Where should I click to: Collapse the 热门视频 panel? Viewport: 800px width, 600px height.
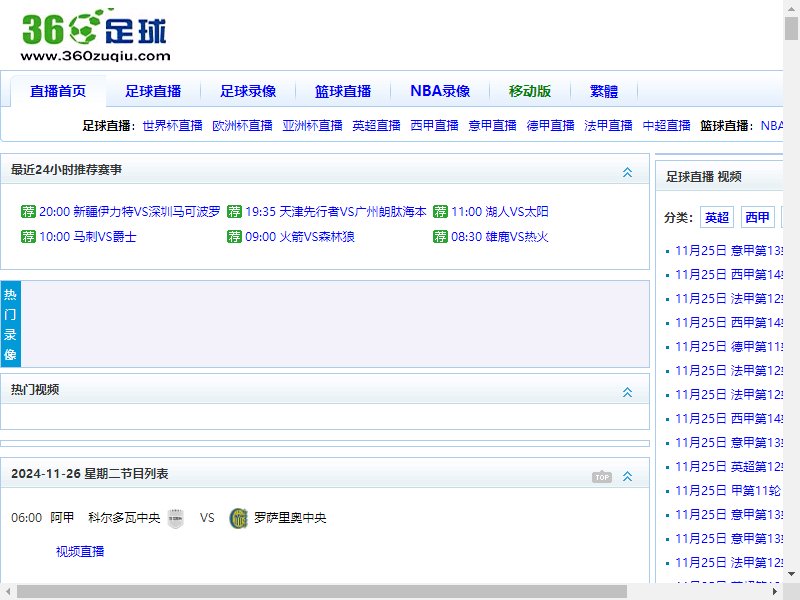628,392
